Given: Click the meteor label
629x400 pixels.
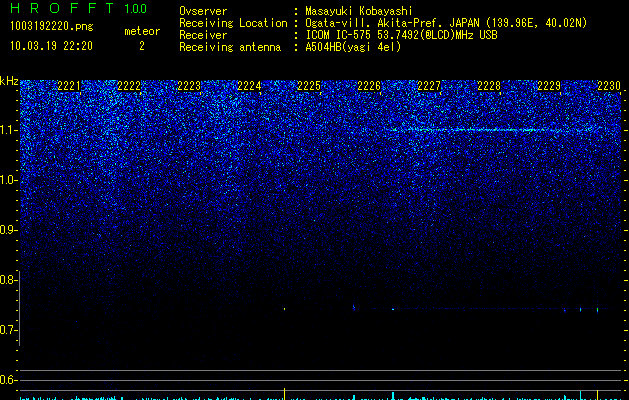Looking at the screenshot, I should click(142, 31).
